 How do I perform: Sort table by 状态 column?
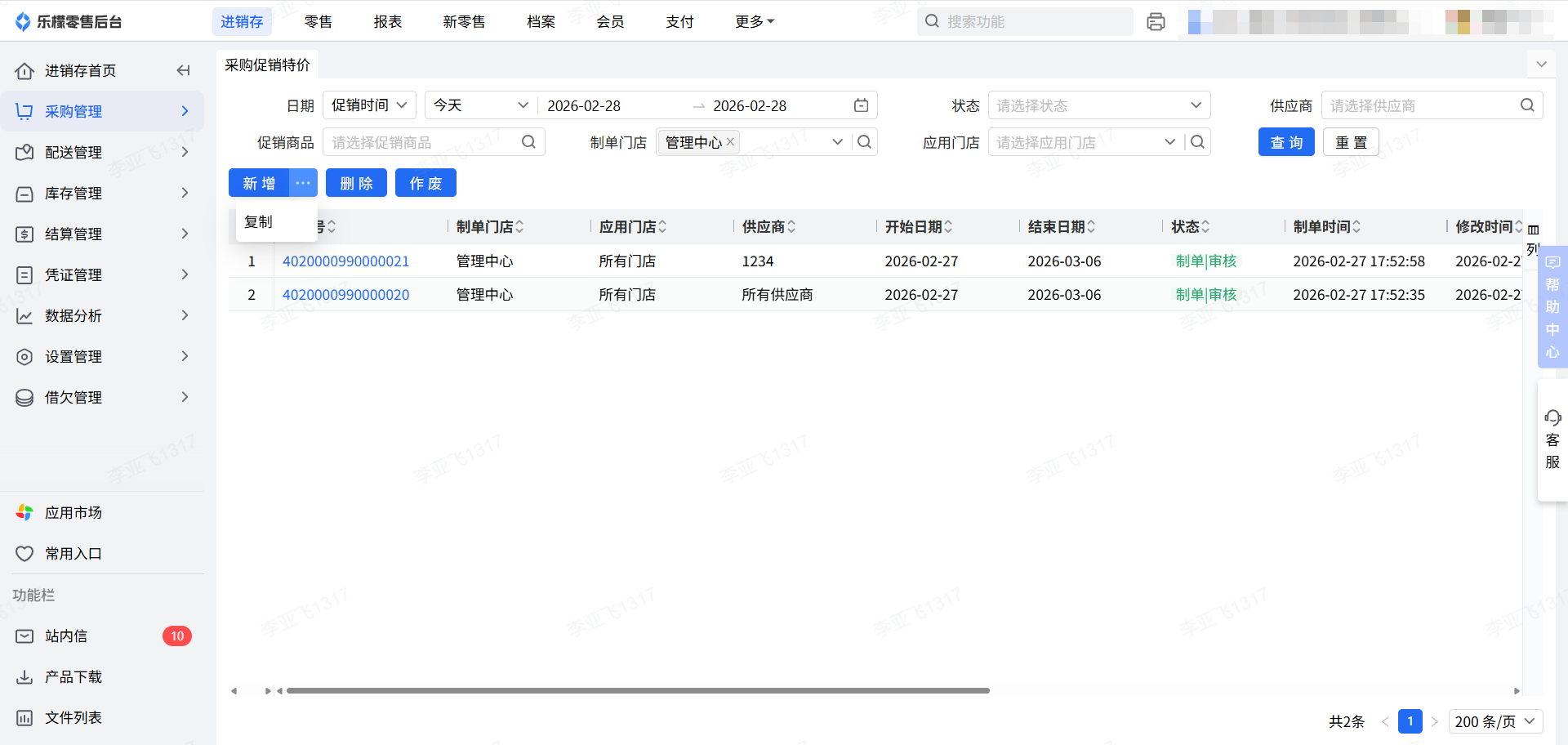tap(1205, 227)
